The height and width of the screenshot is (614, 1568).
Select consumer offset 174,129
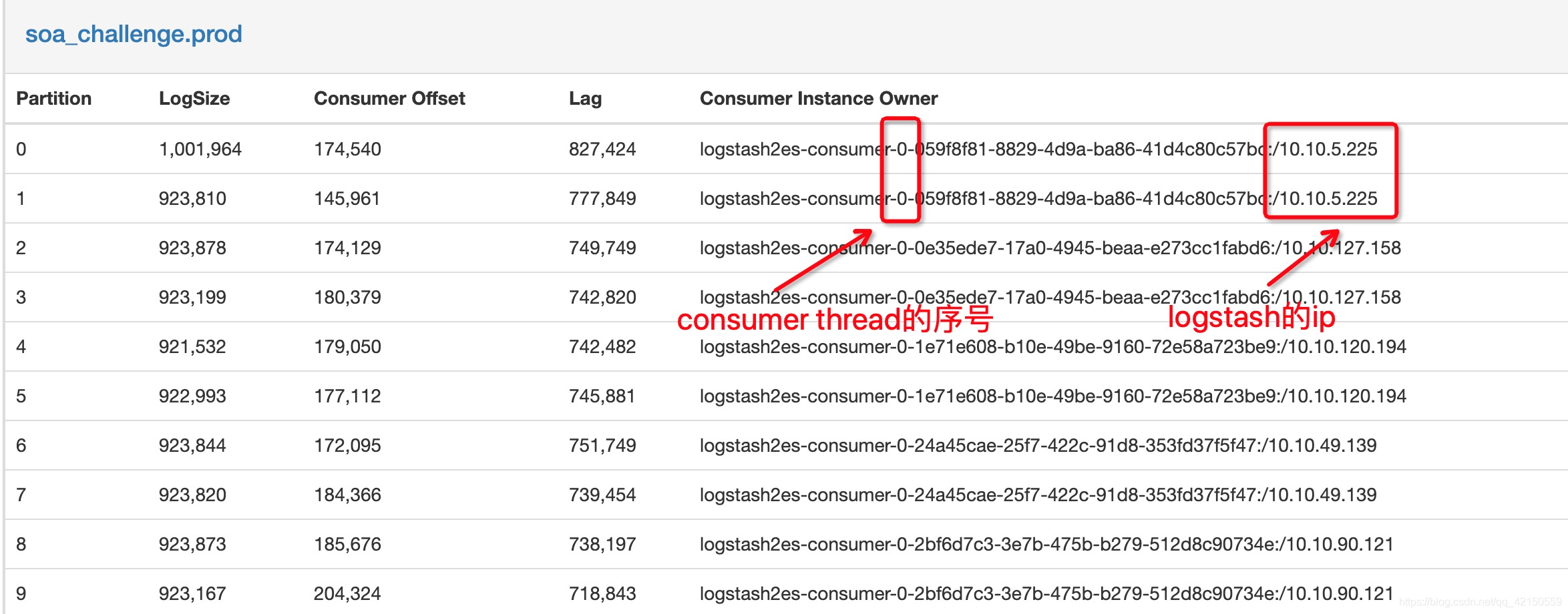pos(347,248)
